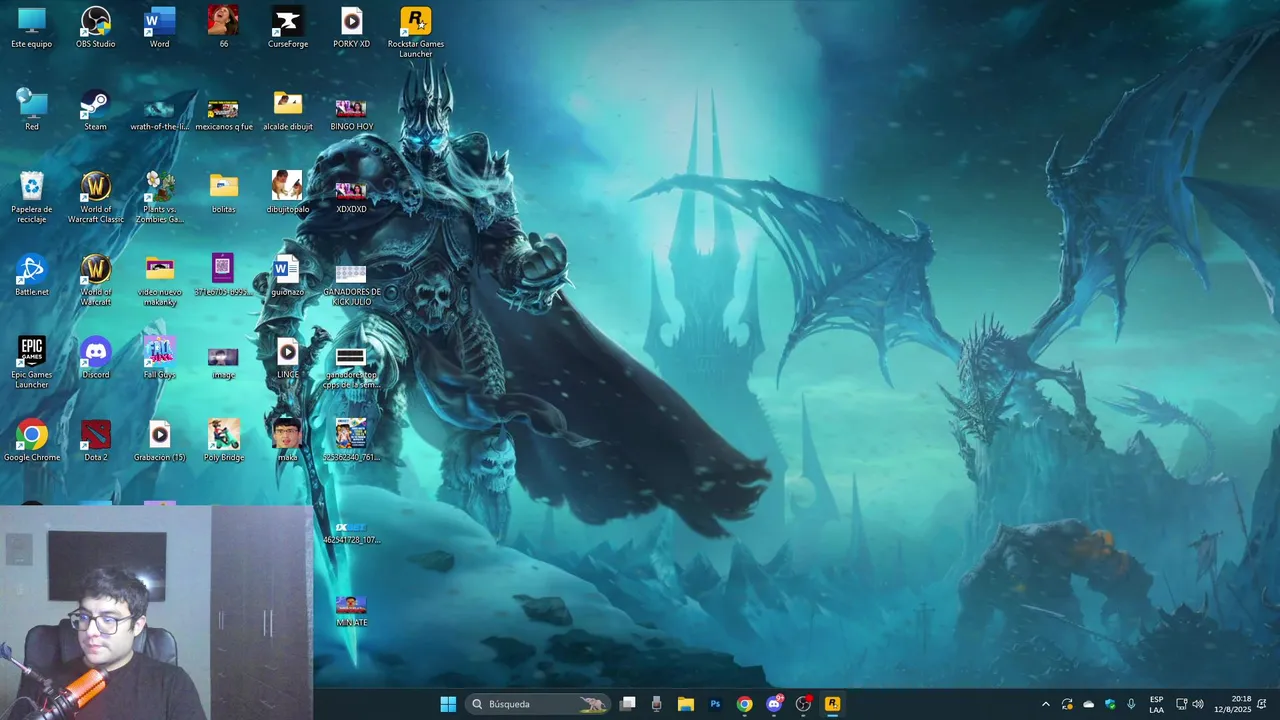Select the CurseForge desktop shortcut
This screenshot has width=1280, height=720.
[288, 27]
